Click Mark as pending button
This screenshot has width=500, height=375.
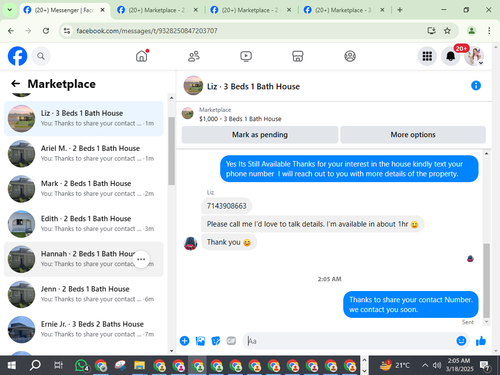[x=260, y=135]
